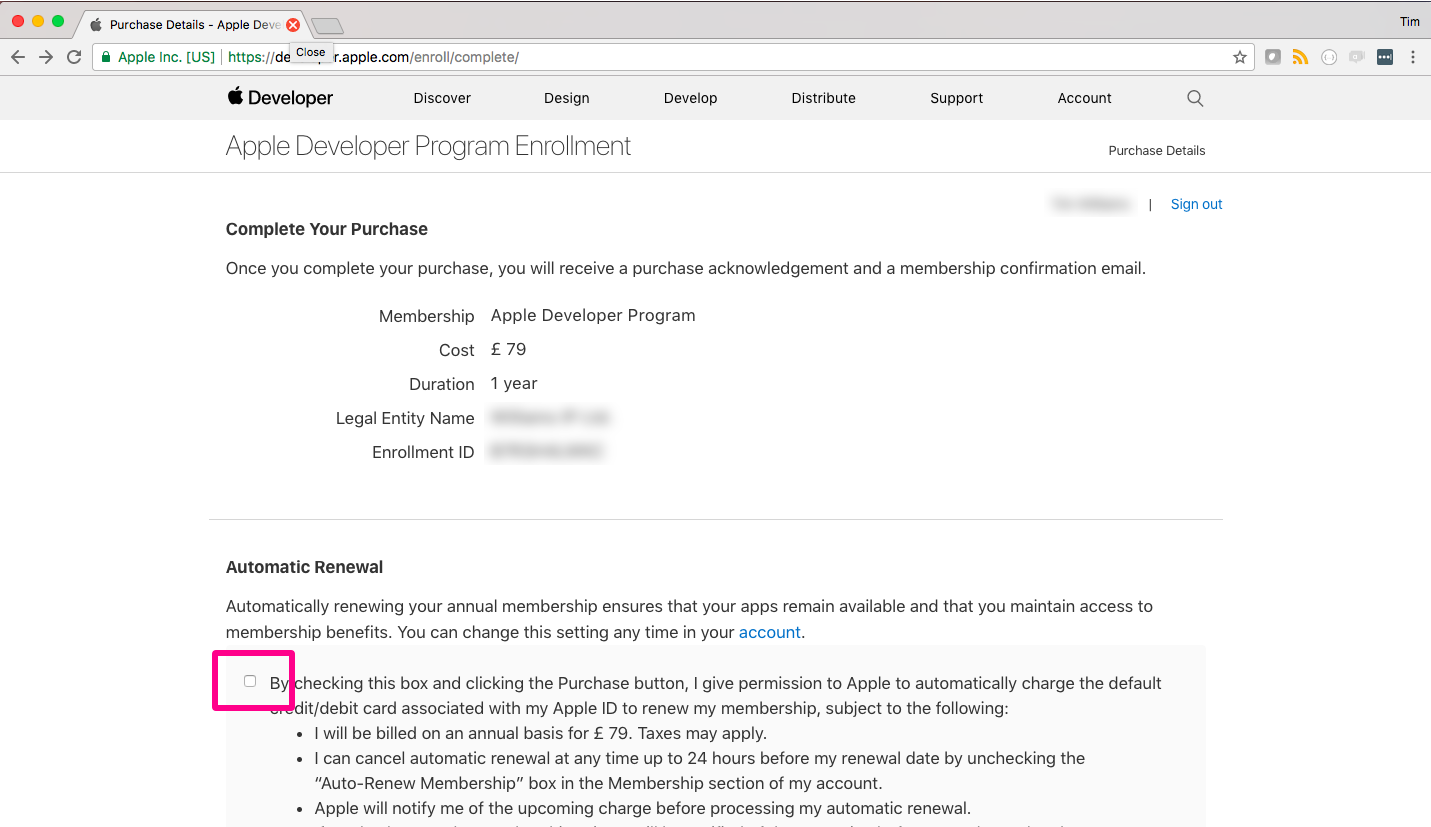Open the Discover menu item

click(442, 98)
